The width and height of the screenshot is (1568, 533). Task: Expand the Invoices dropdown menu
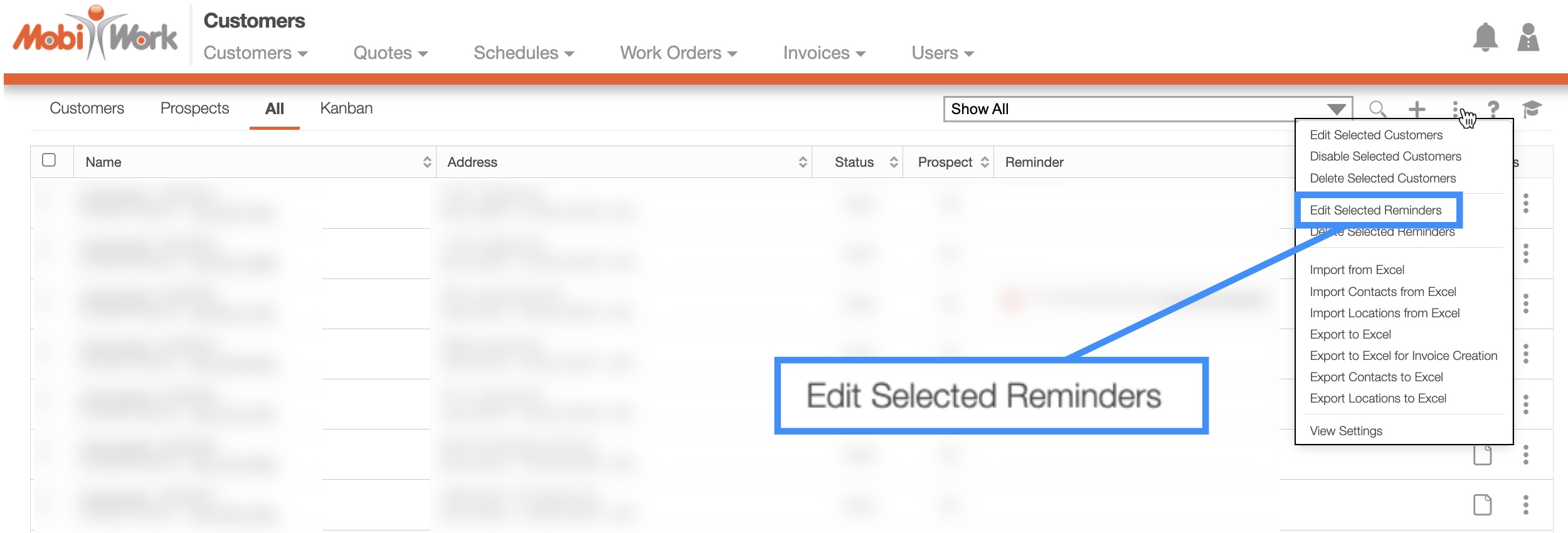coord(824,53)
